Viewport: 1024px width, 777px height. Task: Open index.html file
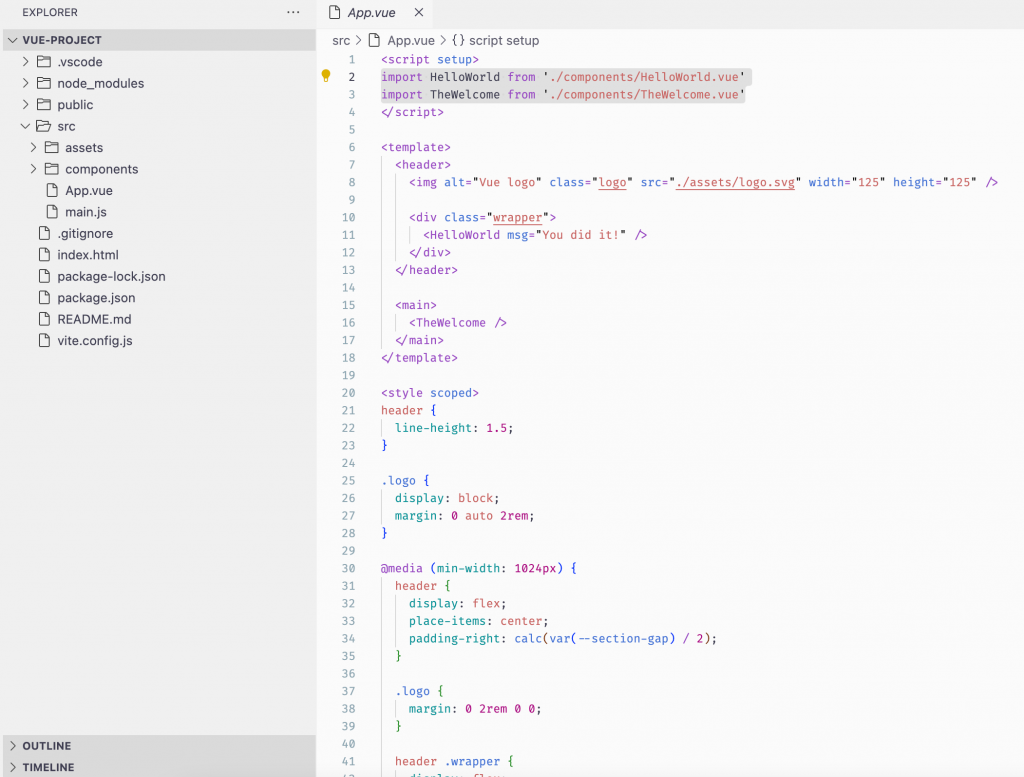pos(88,255)
